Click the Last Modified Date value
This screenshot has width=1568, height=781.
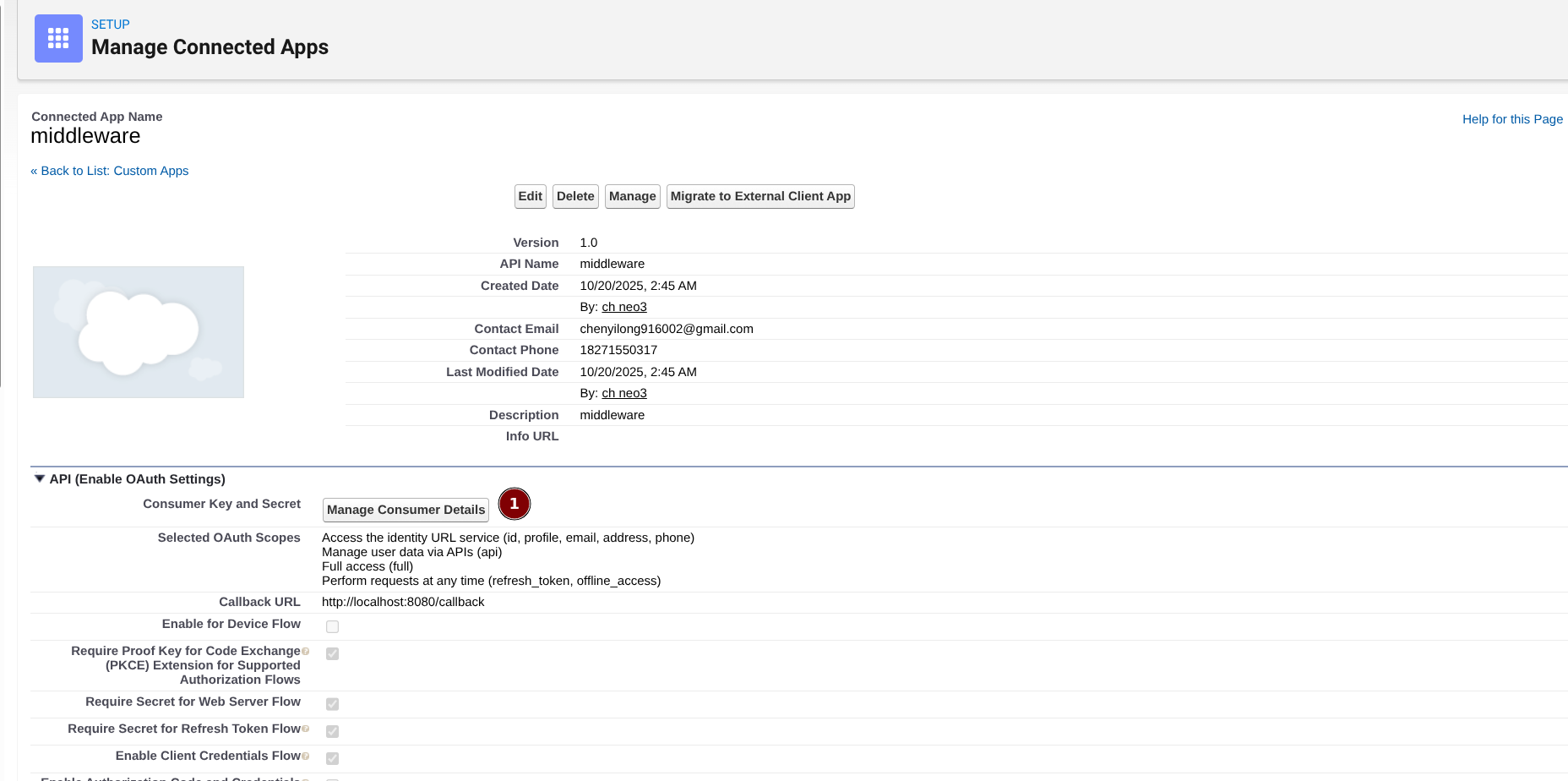click(639, 372)
